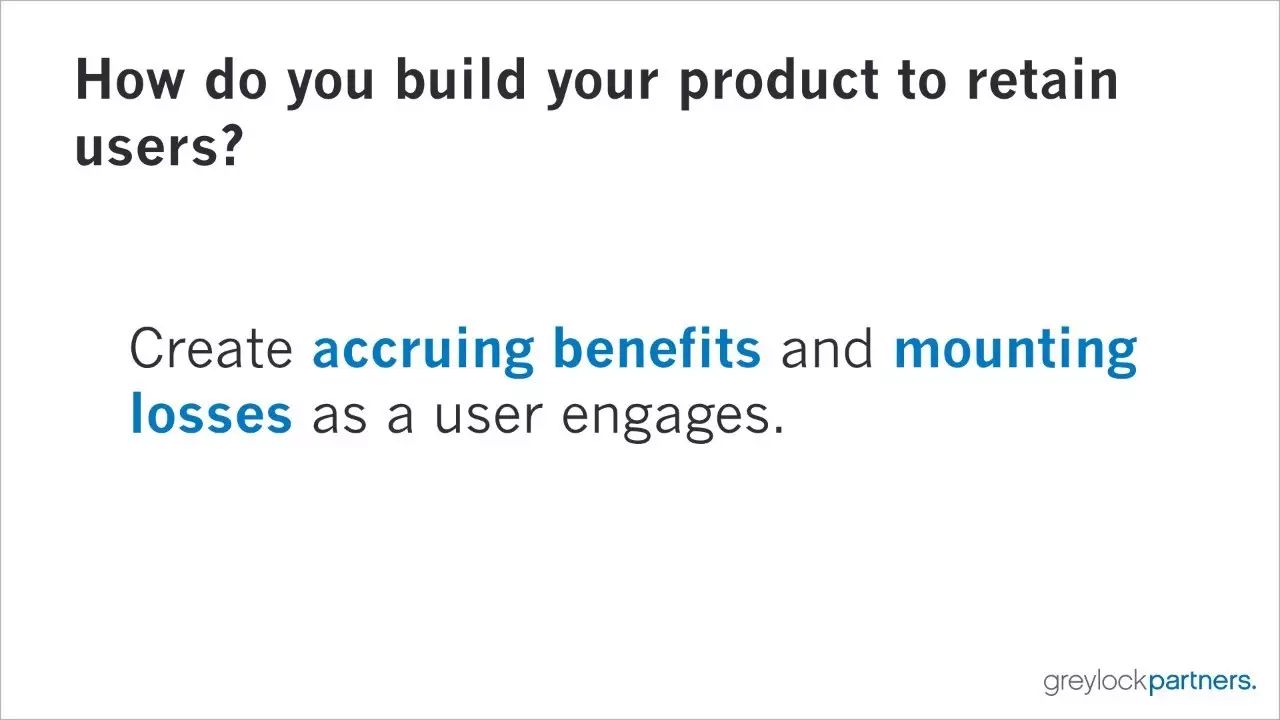Click "users?" on the heading's second line

click(x=159, y=146)
